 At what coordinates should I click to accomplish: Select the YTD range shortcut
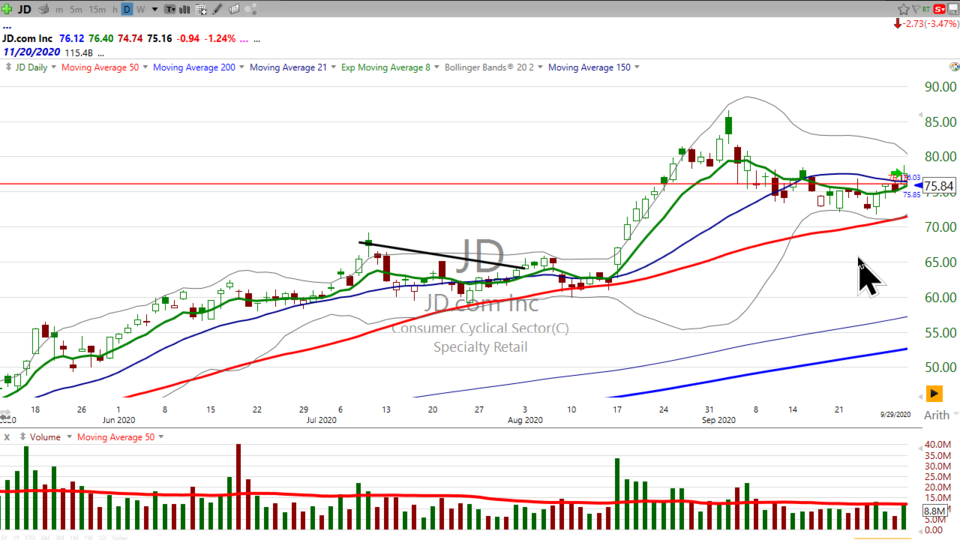[x=30, y=538]
